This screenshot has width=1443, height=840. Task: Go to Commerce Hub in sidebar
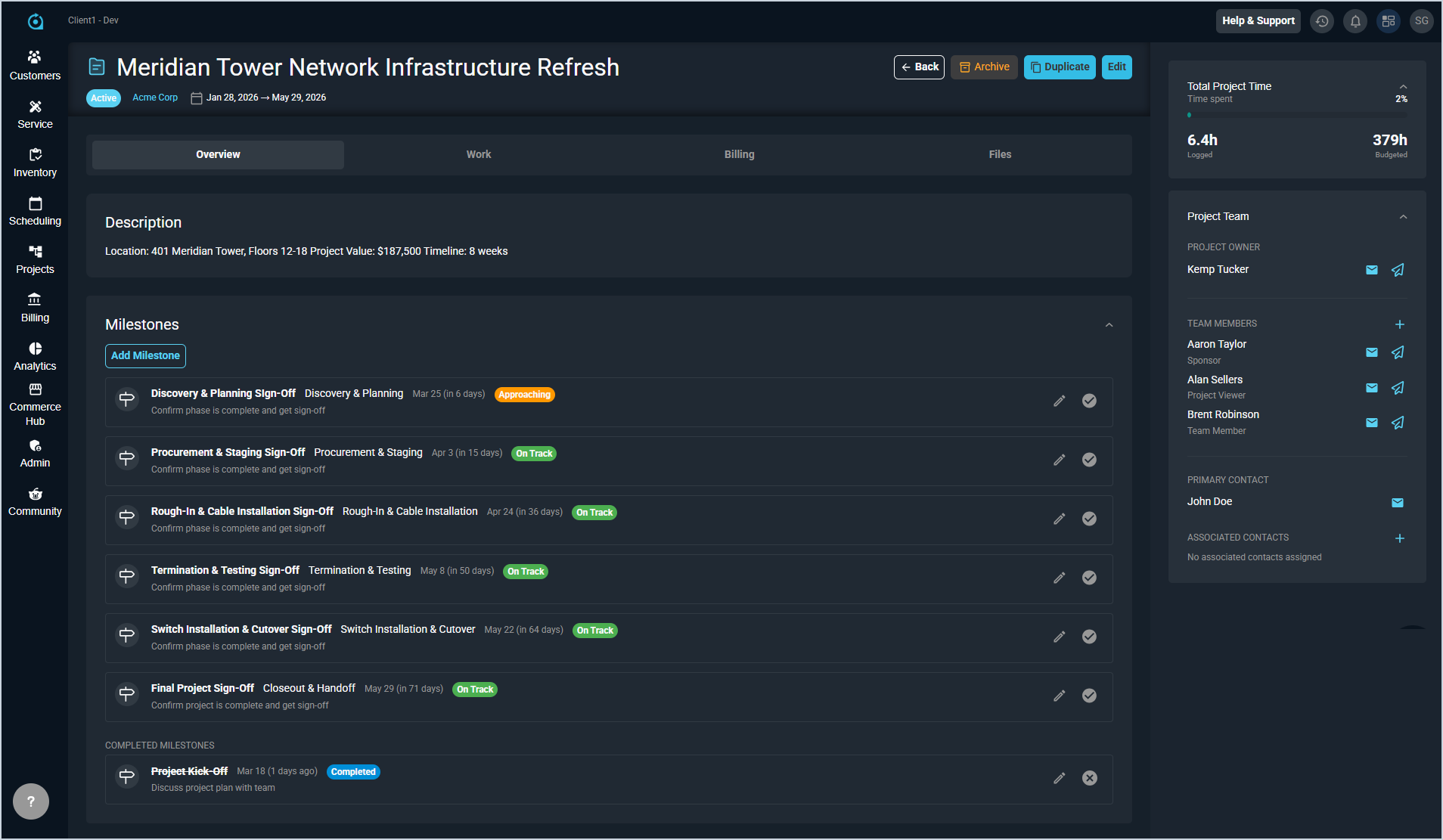coord(35,405)
